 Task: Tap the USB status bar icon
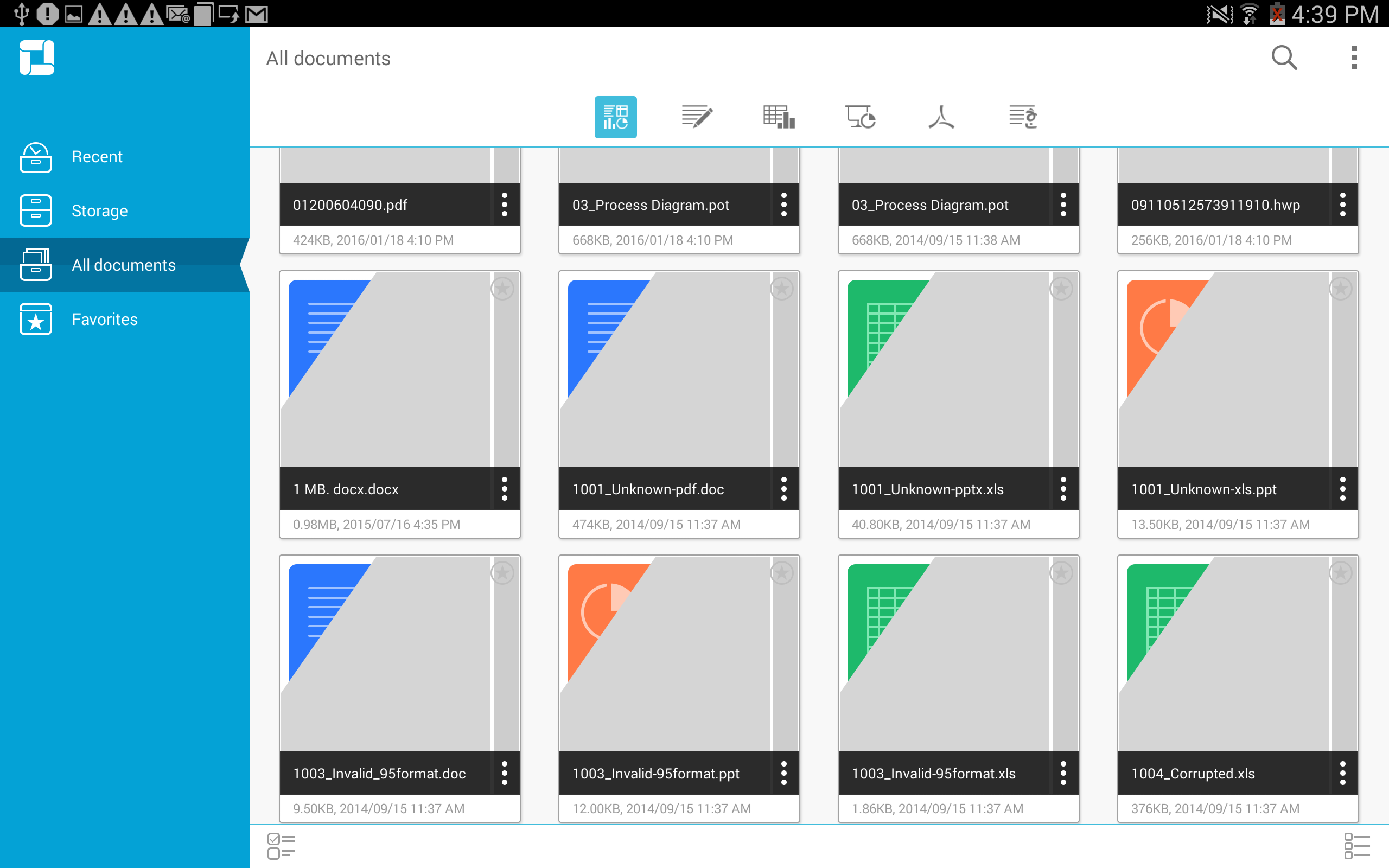point(21,14)
